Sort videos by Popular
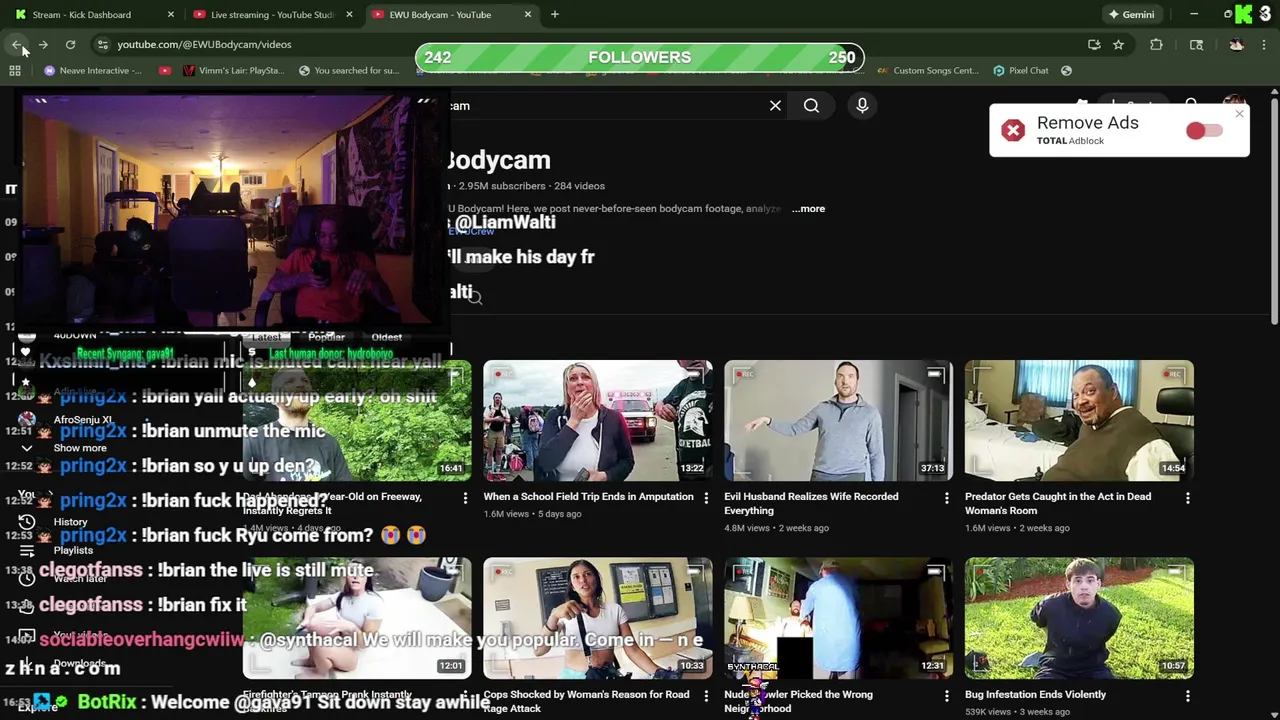1280x720 pixels. [326, 337]
